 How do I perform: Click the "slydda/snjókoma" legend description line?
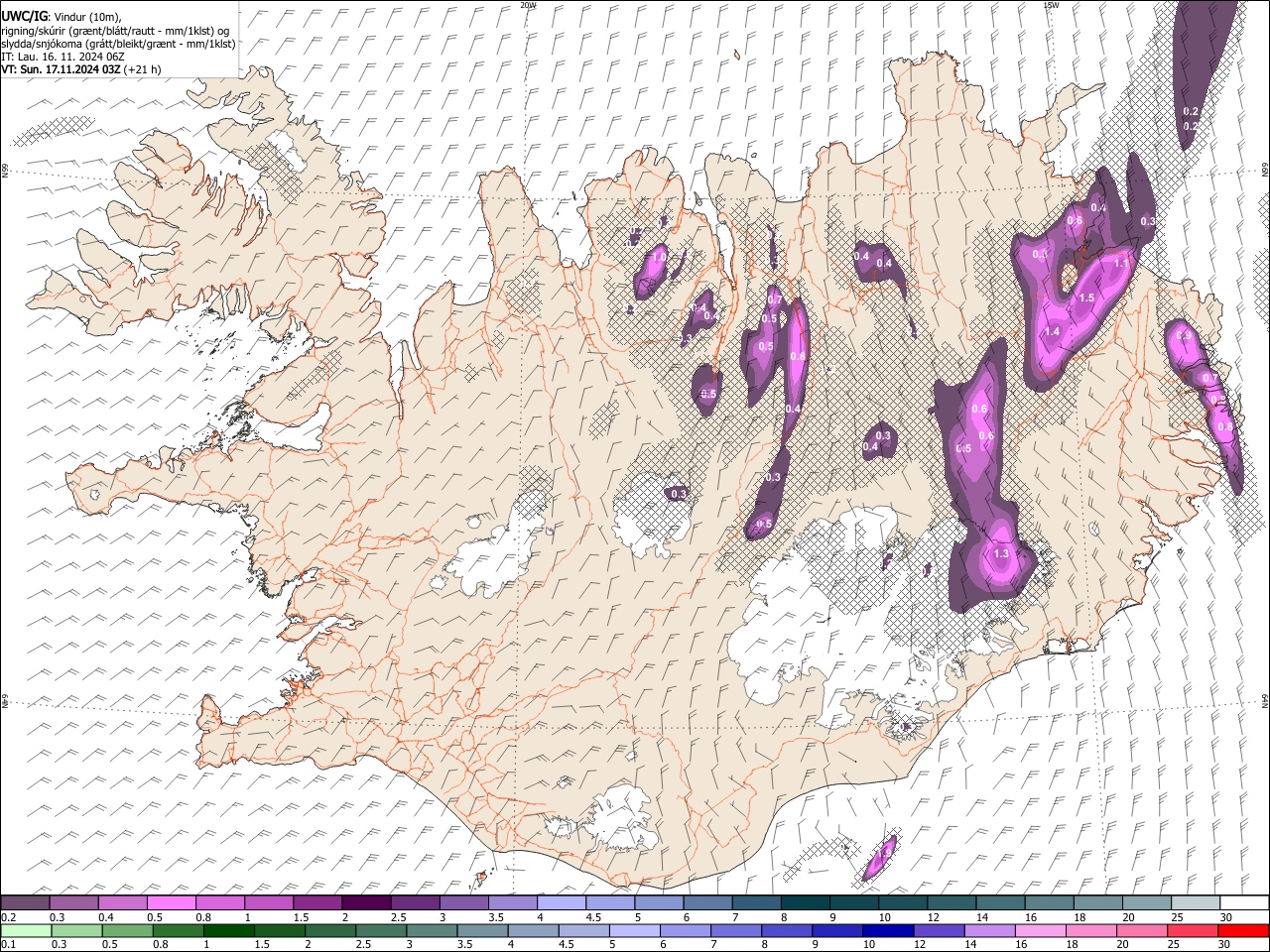click(118, 44)
